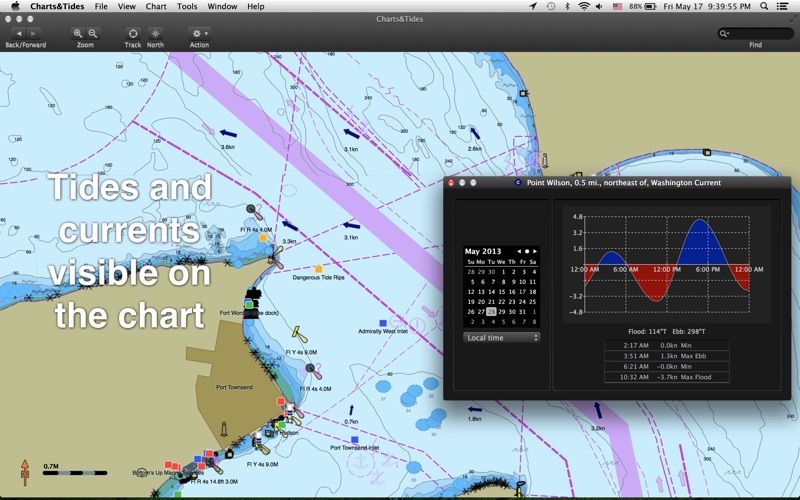Screen dimensions: 800x500
Task: Click the 3:51 AM Max Ebb row
Action: 666,356
